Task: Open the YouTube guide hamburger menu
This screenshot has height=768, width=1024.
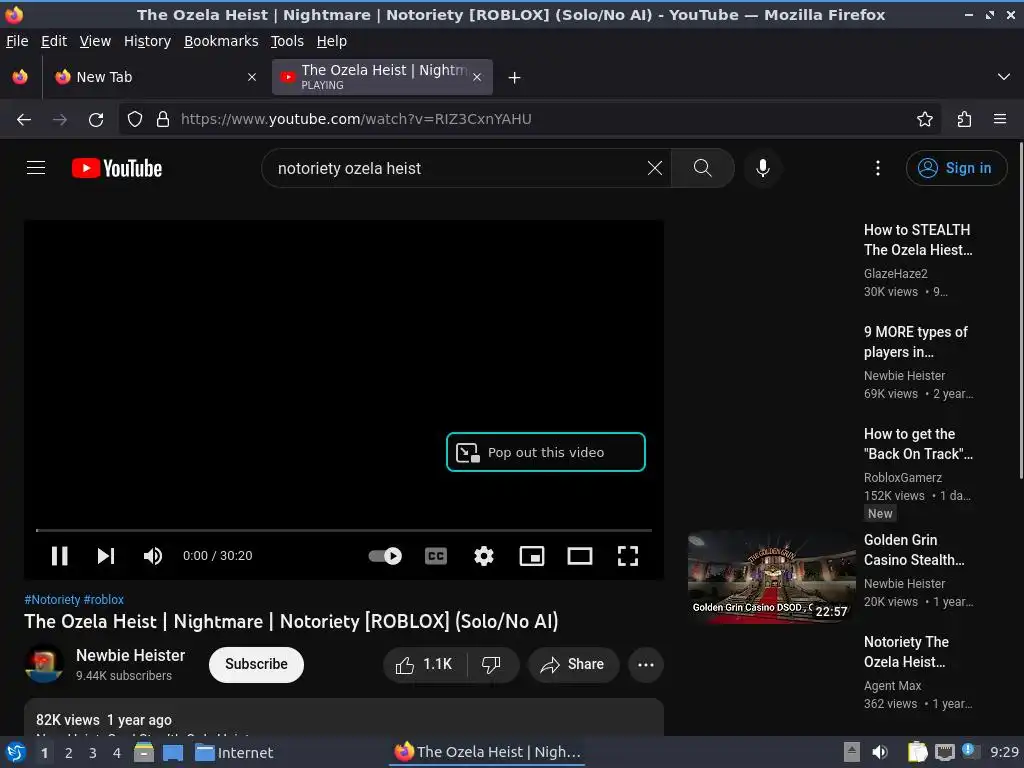Action: (x=36, y=168)
